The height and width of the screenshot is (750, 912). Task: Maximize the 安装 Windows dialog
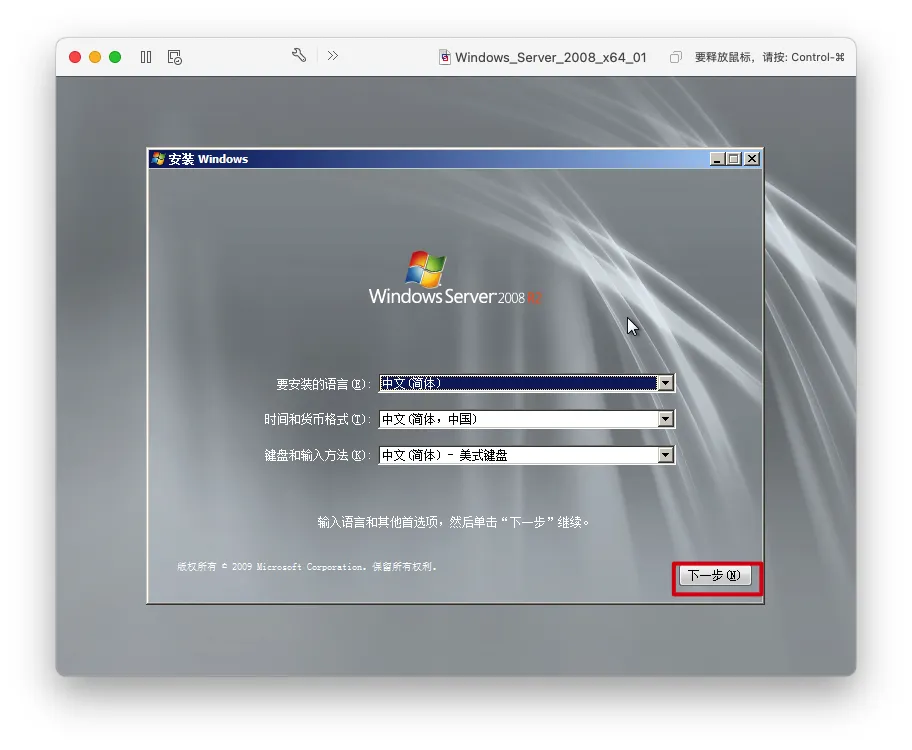click(x=734, y=159)
